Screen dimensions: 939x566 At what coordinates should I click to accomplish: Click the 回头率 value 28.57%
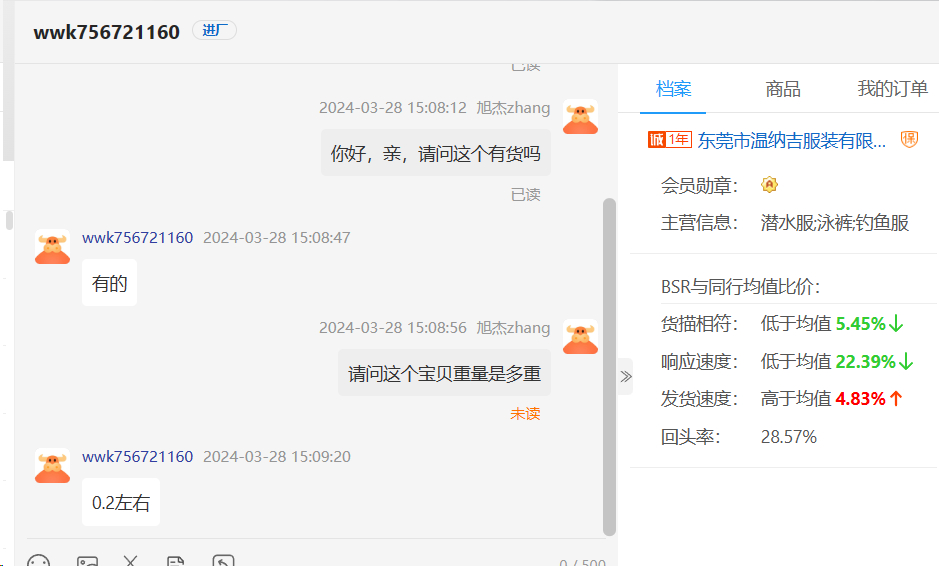(x=789, y=437)
